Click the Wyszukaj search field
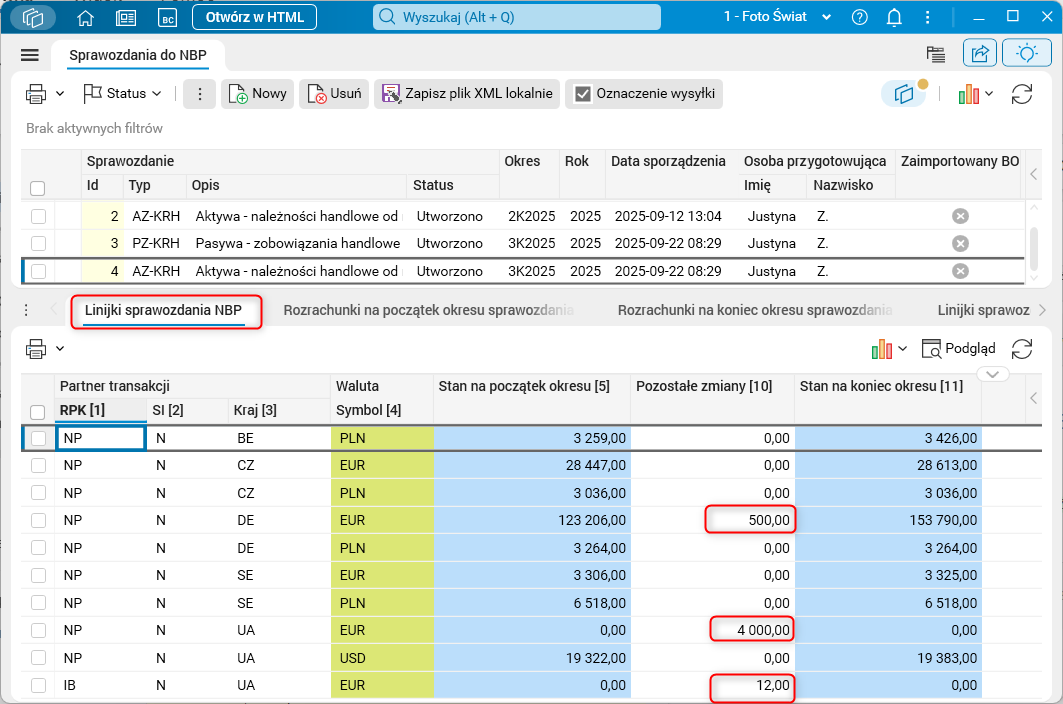 coord(517,17)
